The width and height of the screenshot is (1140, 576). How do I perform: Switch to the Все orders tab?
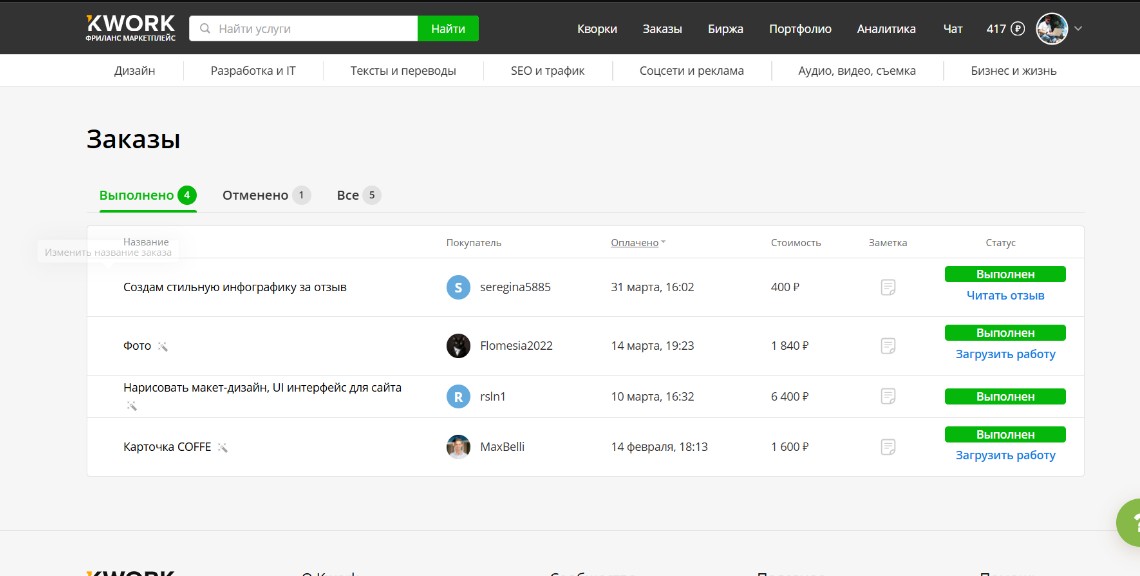click(348, 196)
